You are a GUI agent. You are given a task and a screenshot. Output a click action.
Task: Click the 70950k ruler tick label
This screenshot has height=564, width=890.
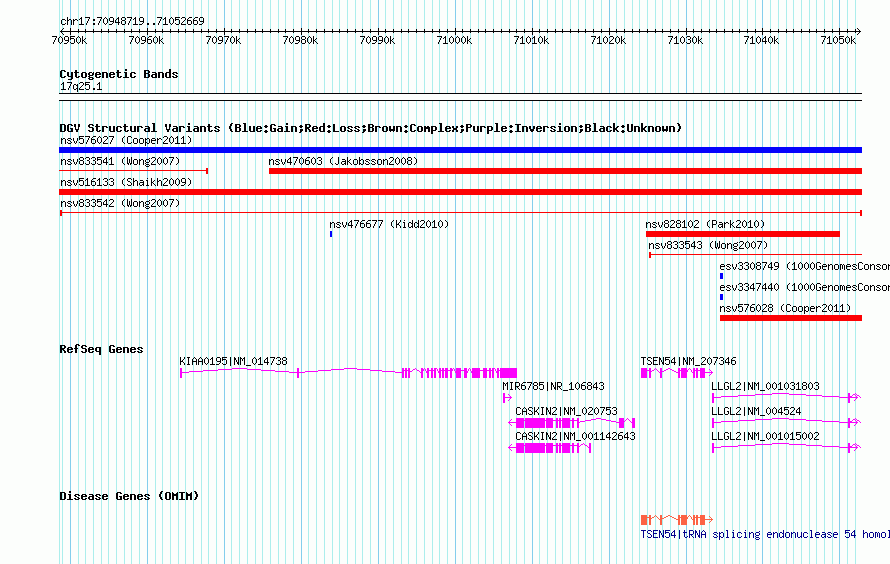point(69,40)
